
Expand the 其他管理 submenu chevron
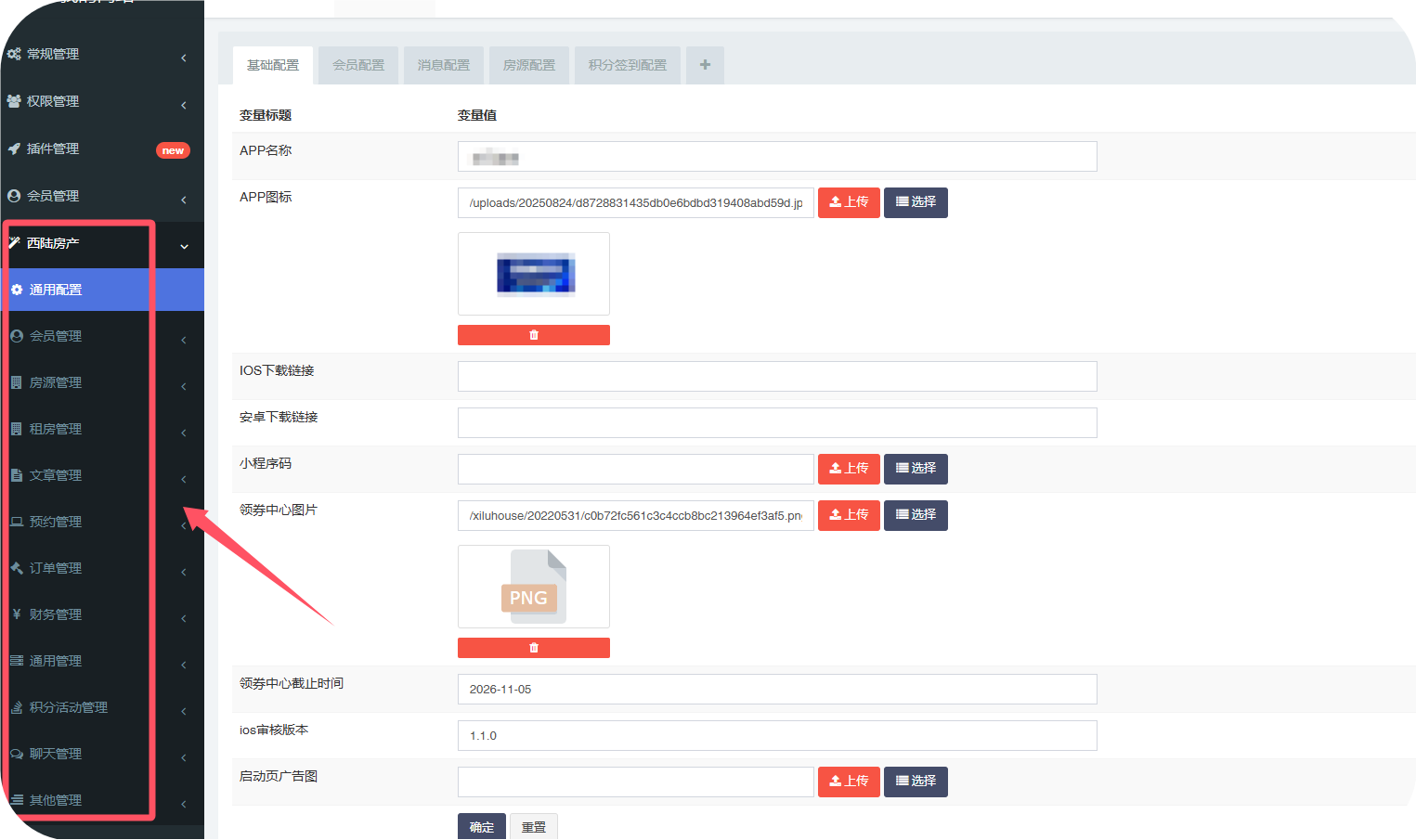pos(184,804)
